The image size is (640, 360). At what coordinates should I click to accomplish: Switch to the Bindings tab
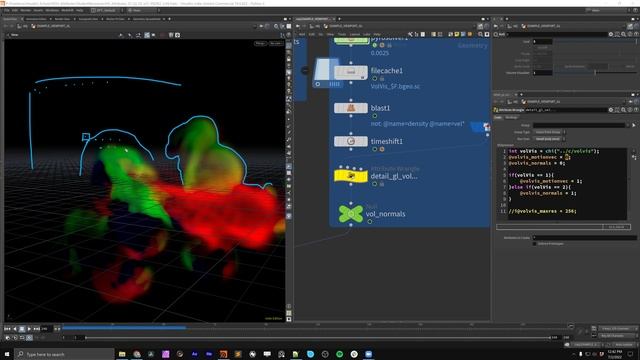pos(511,118)
